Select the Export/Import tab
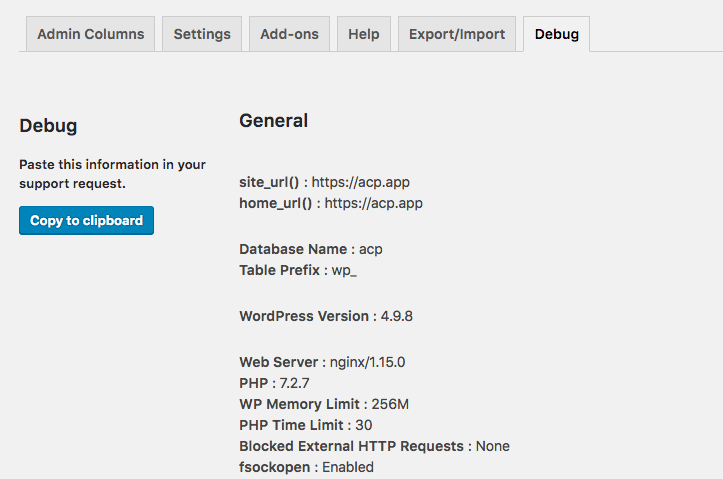Viewport: 723px width, 479px height. click(457, 34)
